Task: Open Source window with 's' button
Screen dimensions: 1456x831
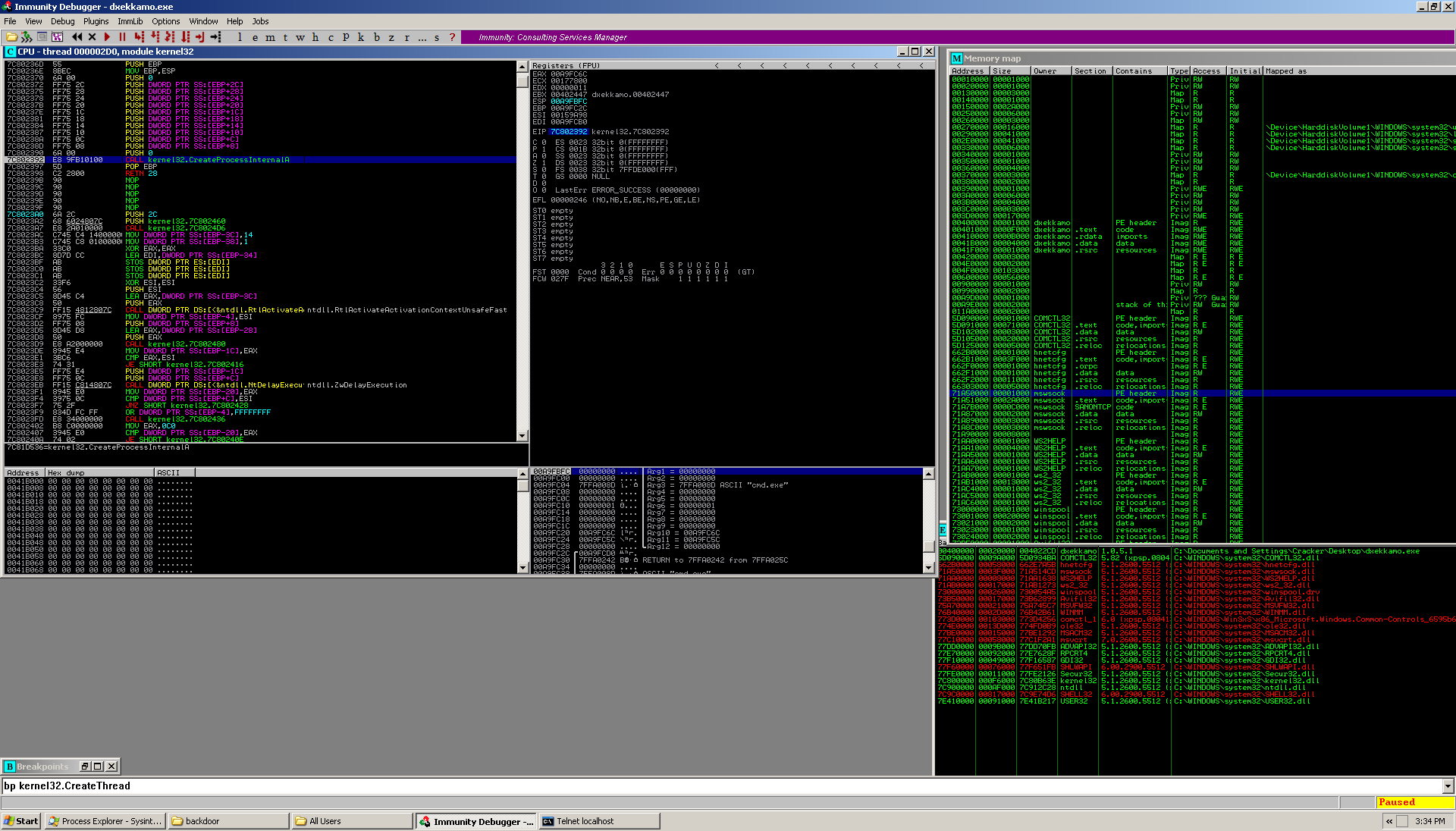Action: pos(437,37)
